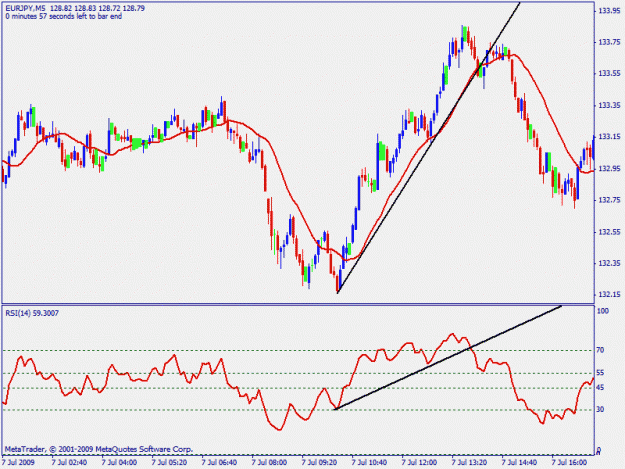The height and width of the screenshot is (469, 625).
Task: Click the '7 Jul 2009' date label
Action: [18, 463]
